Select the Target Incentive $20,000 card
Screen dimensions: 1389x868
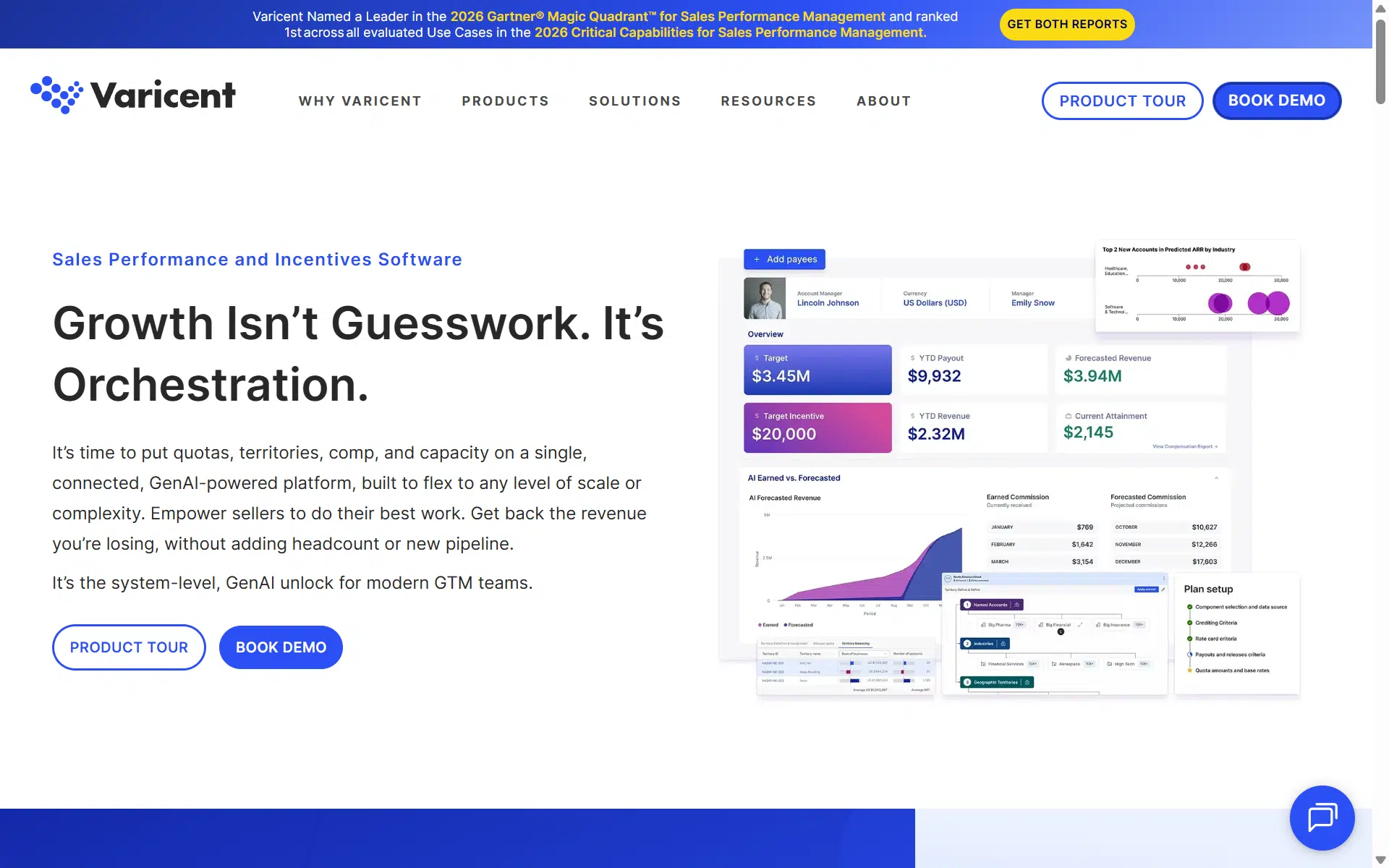click(817, 427)
